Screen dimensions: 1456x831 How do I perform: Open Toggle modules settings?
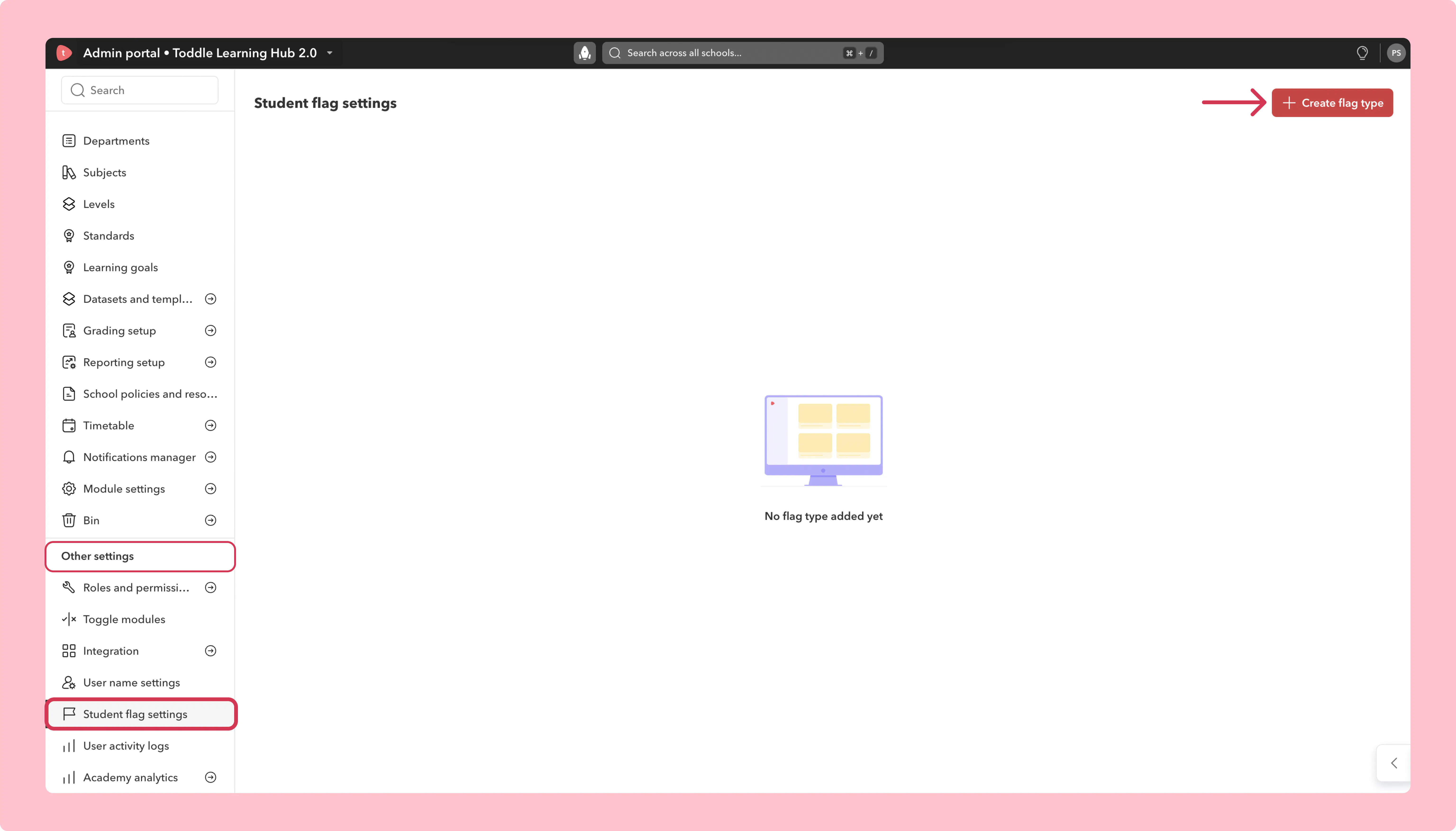140,619
